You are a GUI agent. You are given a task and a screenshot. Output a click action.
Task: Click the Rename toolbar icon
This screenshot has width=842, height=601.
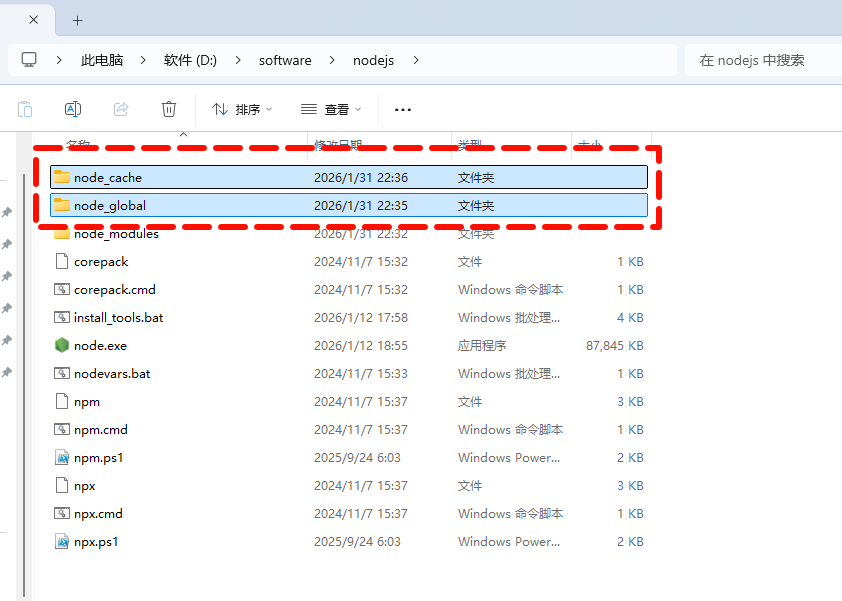tap(72, 109)
